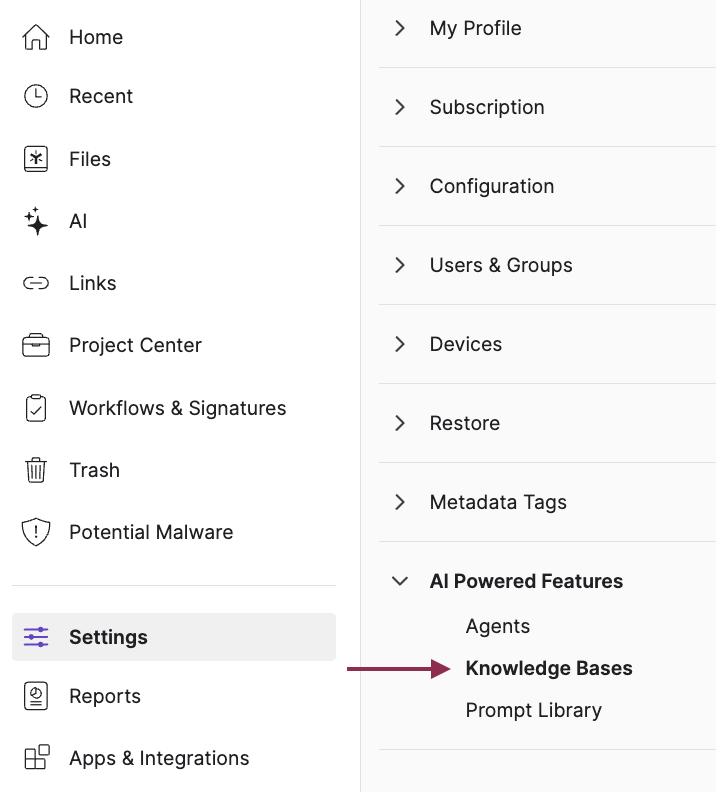Screen dimensions: 716x792
Task: Click the Recent clock icon
Action: tap(36, 96)
